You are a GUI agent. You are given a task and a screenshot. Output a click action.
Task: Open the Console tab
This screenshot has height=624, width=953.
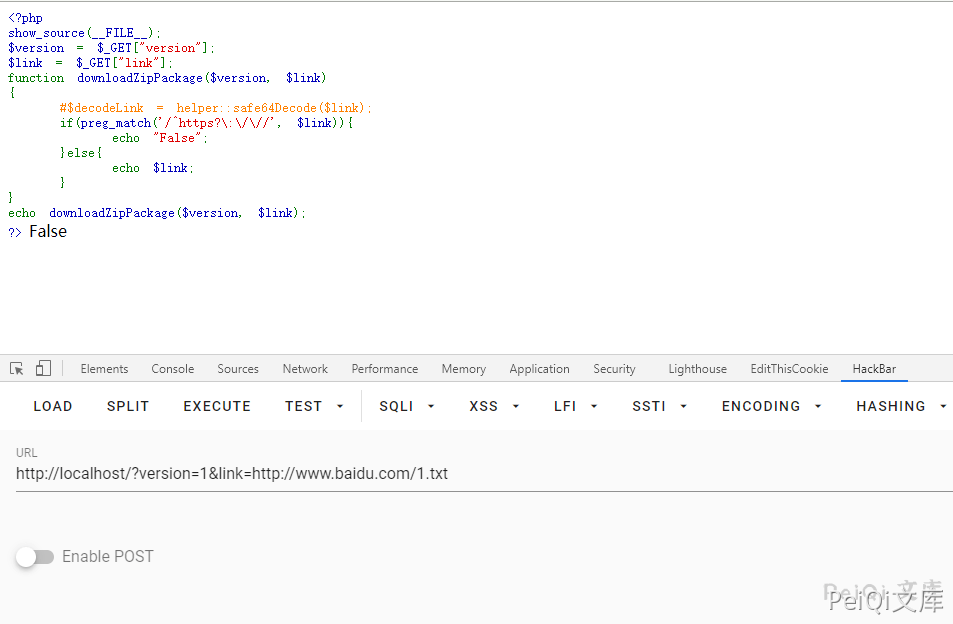[173, 369]
